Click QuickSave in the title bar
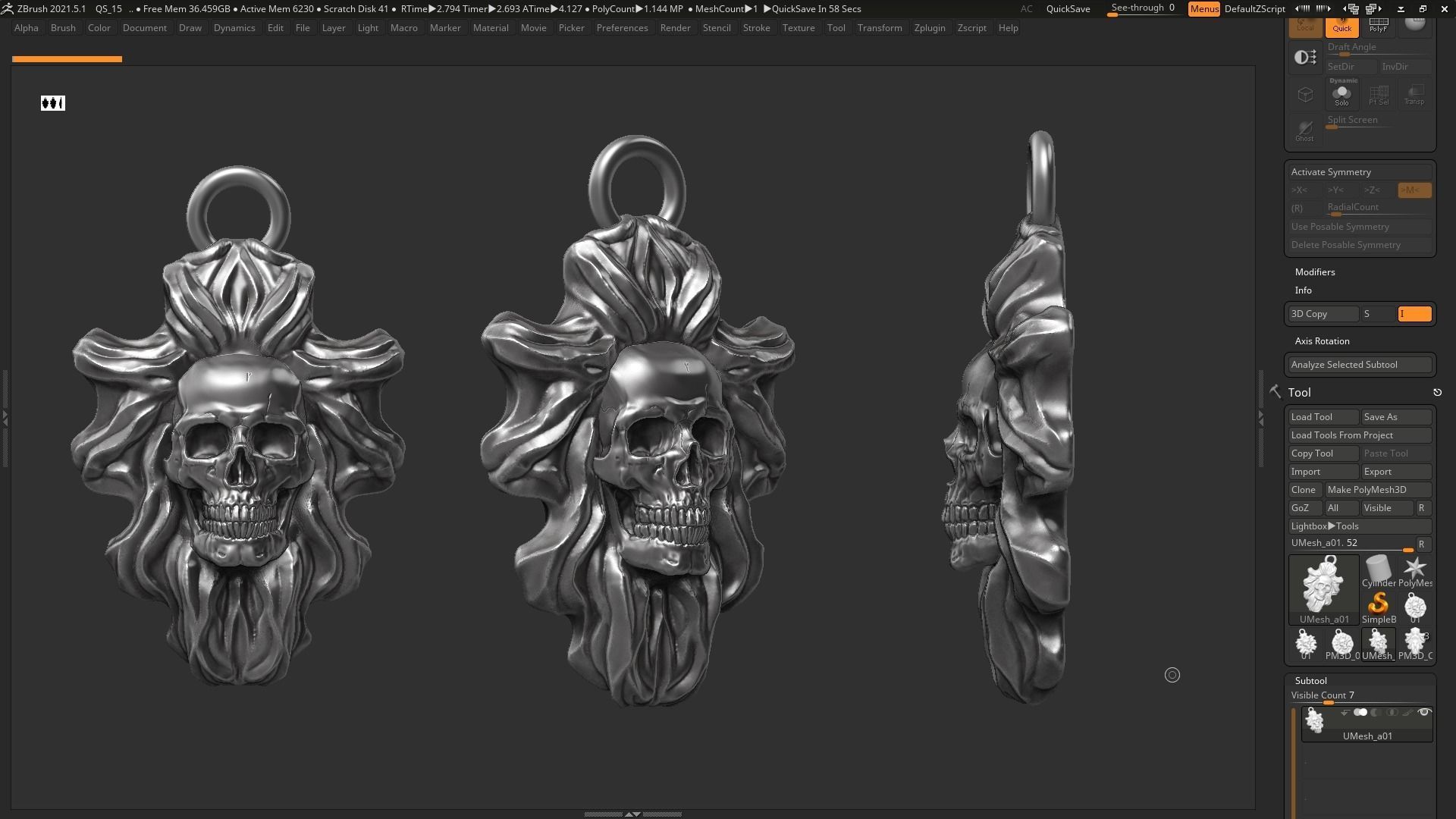1456x819 pixels. pos(1068,8)
